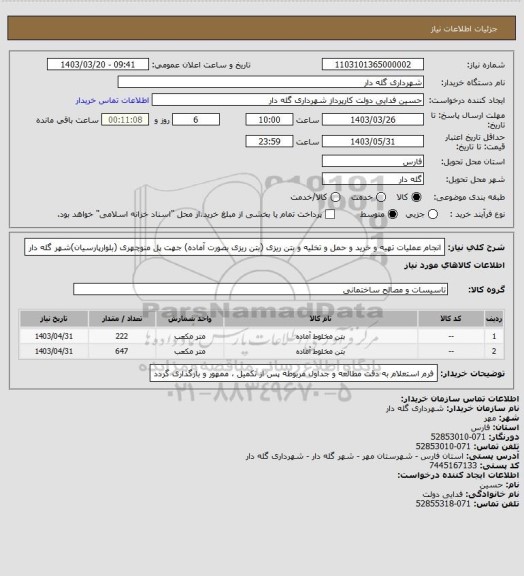The image size is (524, 576).
Task: Click the نام کالا column header
Action: click(x=320, y=319)
